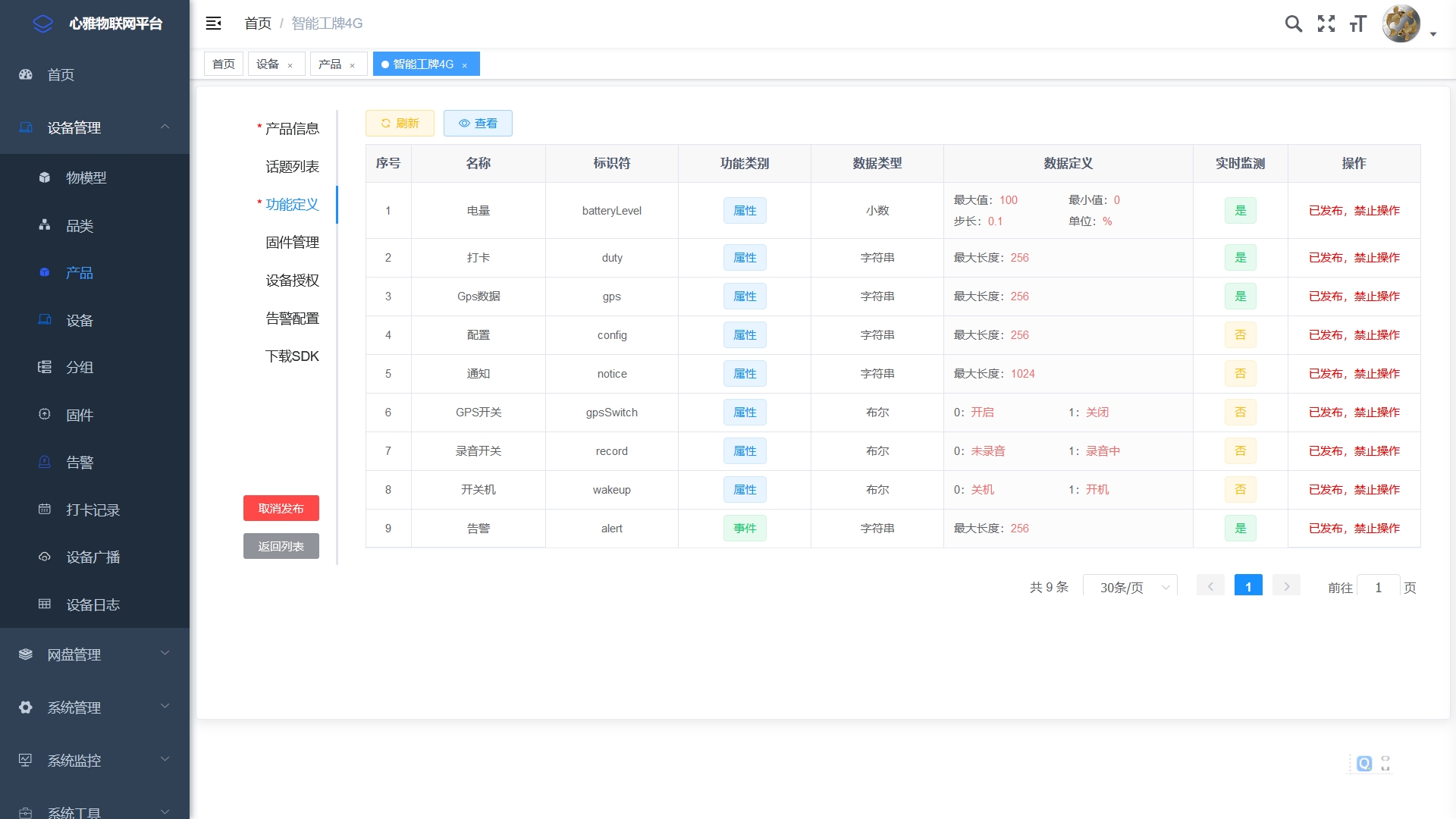Open the font size setting icon

[1357, 24]
